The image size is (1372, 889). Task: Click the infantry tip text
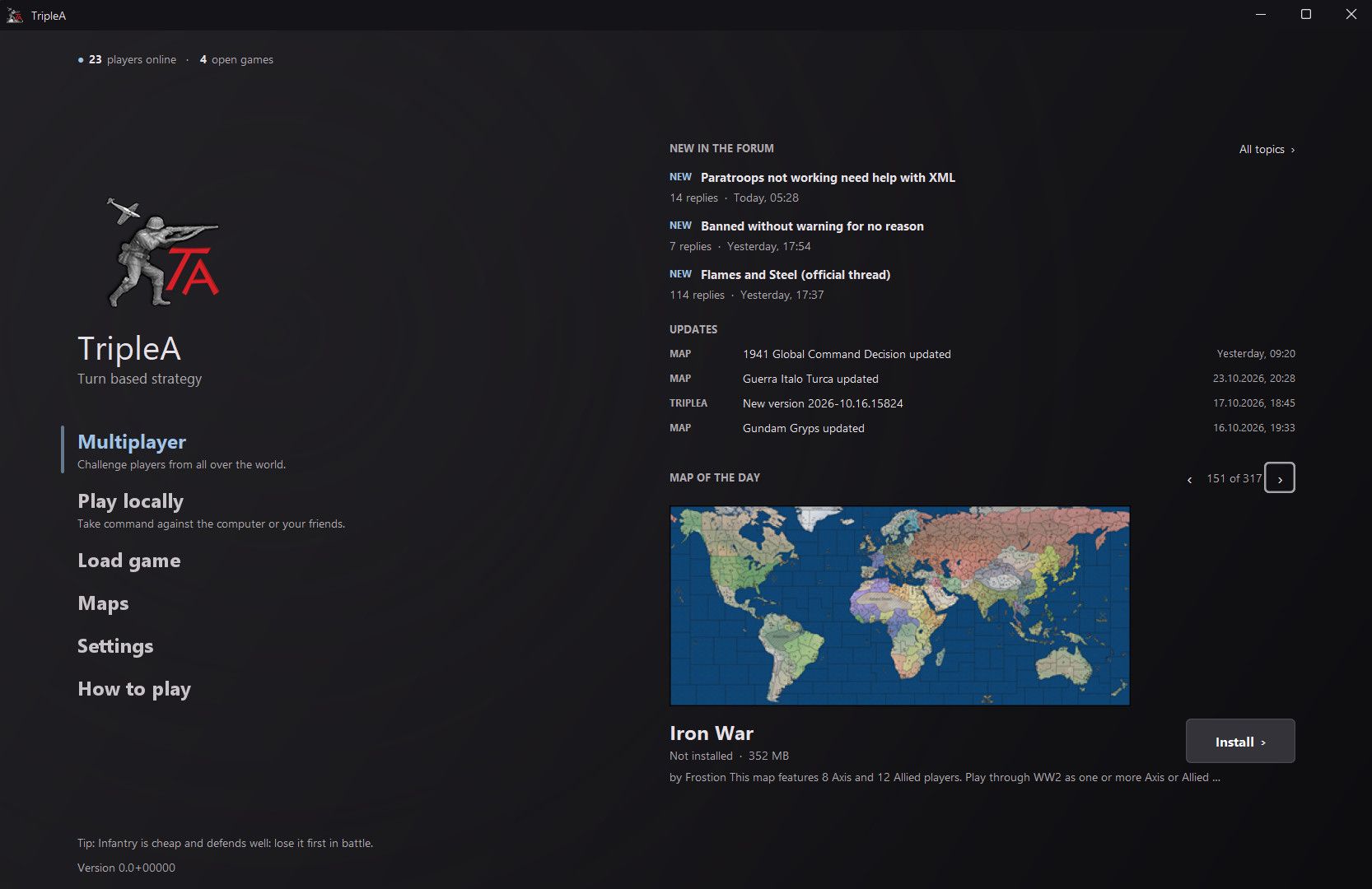(x=225, y=843)
